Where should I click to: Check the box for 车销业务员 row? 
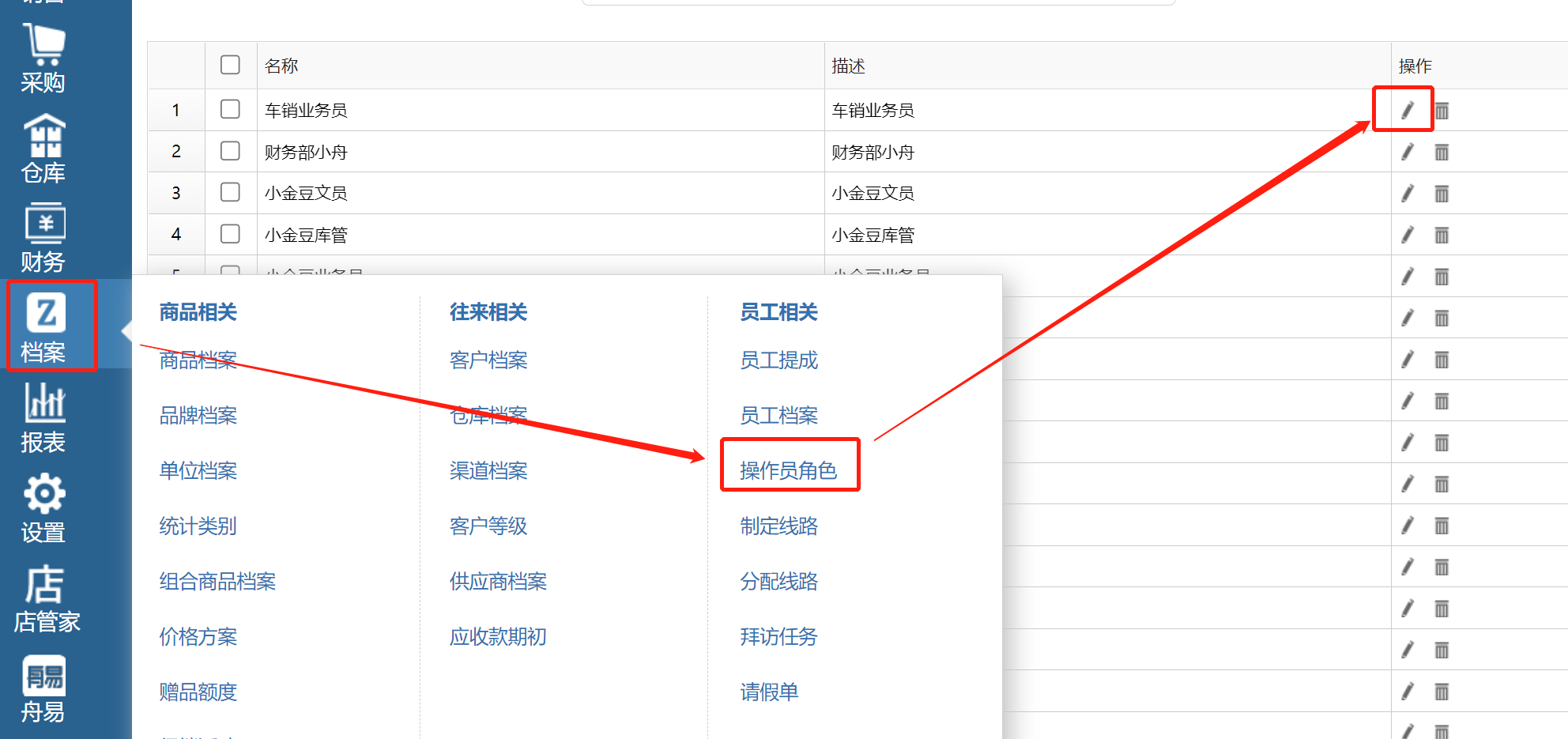(230, 109)
